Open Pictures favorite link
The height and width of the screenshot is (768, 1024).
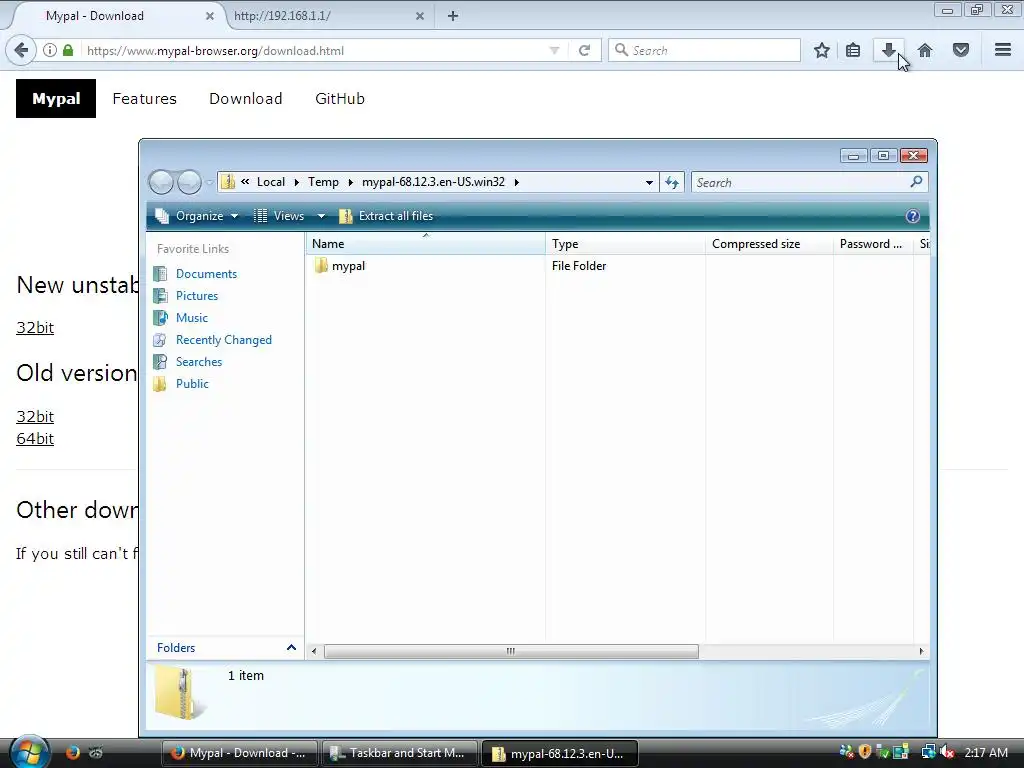tap(197, 296)
